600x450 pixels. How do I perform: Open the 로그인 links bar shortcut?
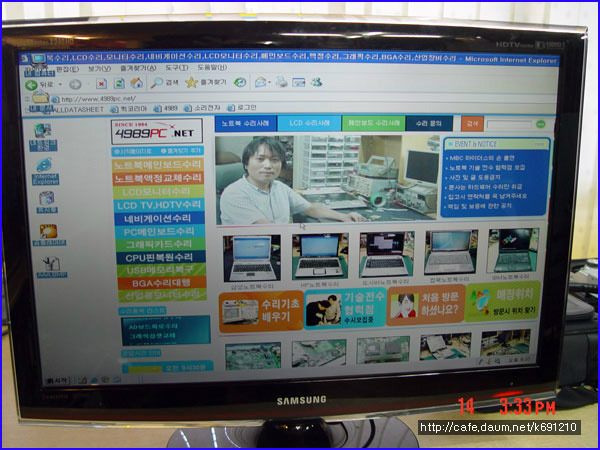(x=242, y=108)
